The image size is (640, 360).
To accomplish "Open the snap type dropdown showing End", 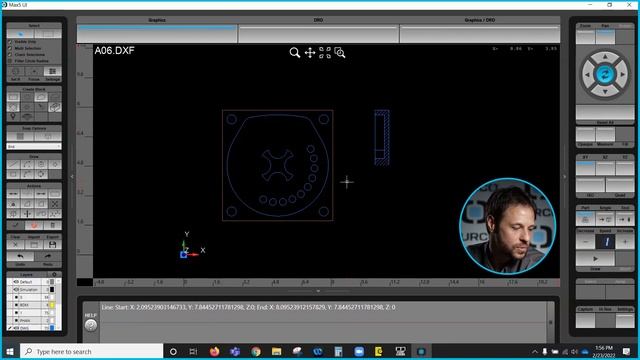I will 34,146.
